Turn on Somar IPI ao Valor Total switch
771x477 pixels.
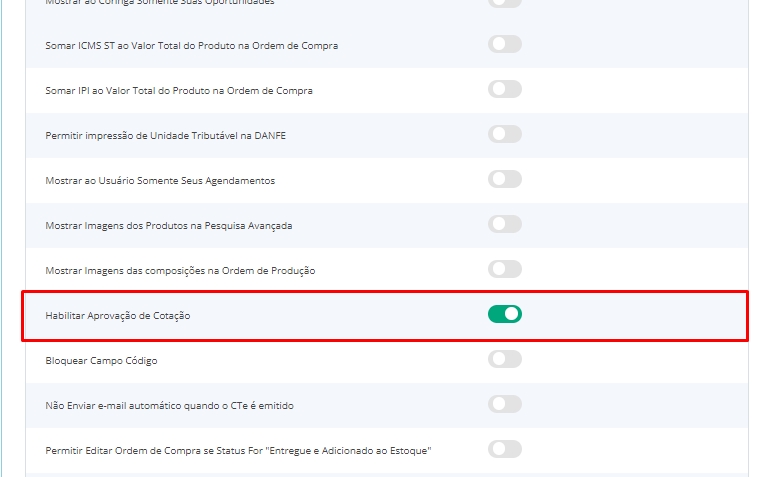coord(505,89)
